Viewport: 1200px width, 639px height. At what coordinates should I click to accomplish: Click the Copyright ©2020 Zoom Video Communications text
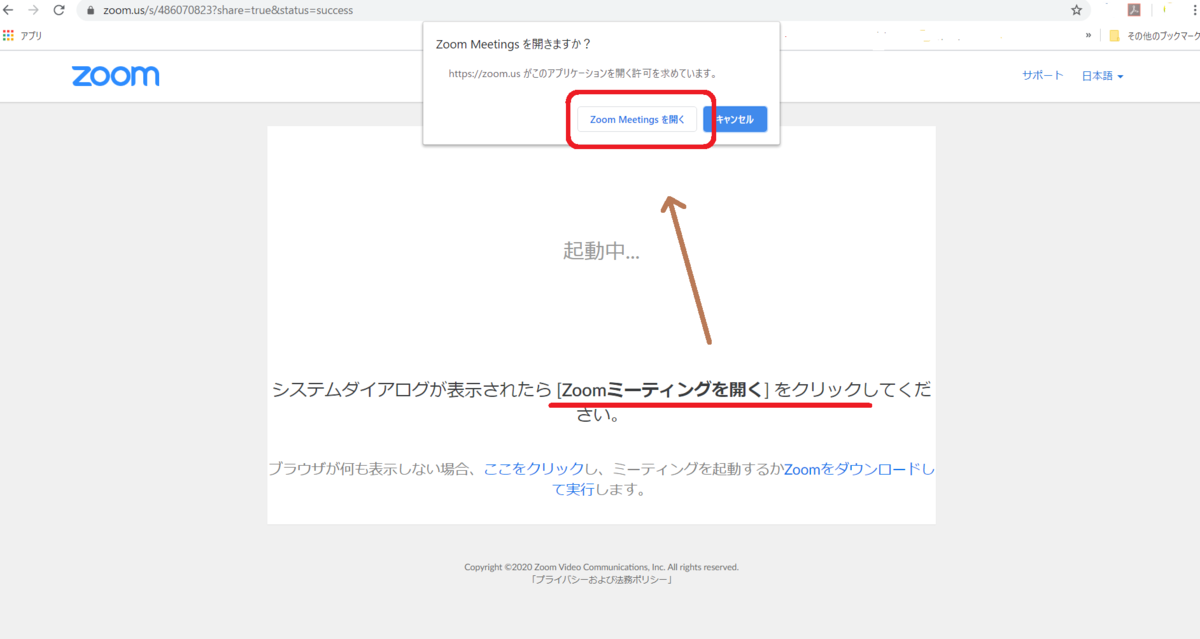(601, 567)
